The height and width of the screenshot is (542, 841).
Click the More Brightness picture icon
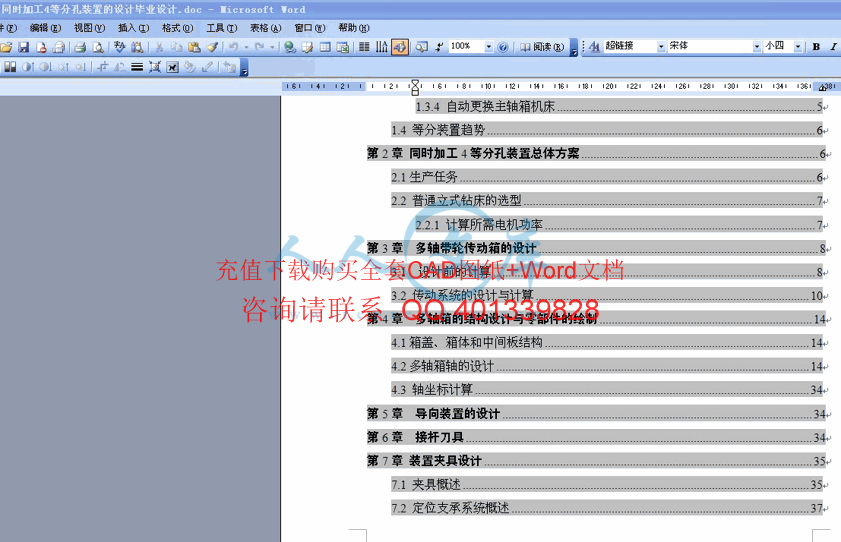(63, 67)
